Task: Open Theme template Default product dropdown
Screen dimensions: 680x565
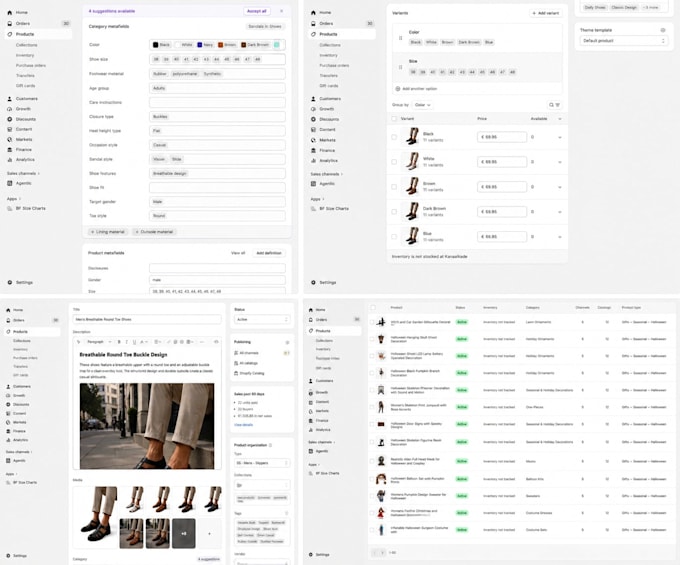Action: coord(624,41)
